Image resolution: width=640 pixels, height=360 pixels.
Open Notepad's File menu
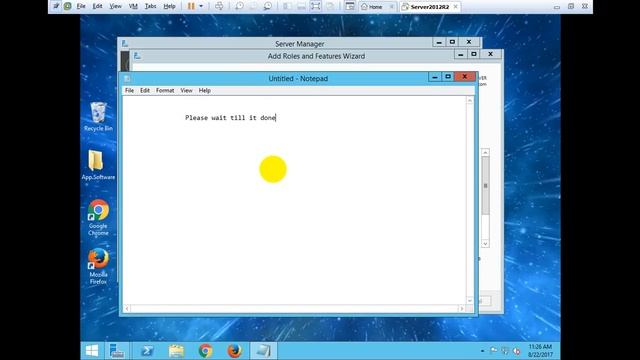click(129, 90)
